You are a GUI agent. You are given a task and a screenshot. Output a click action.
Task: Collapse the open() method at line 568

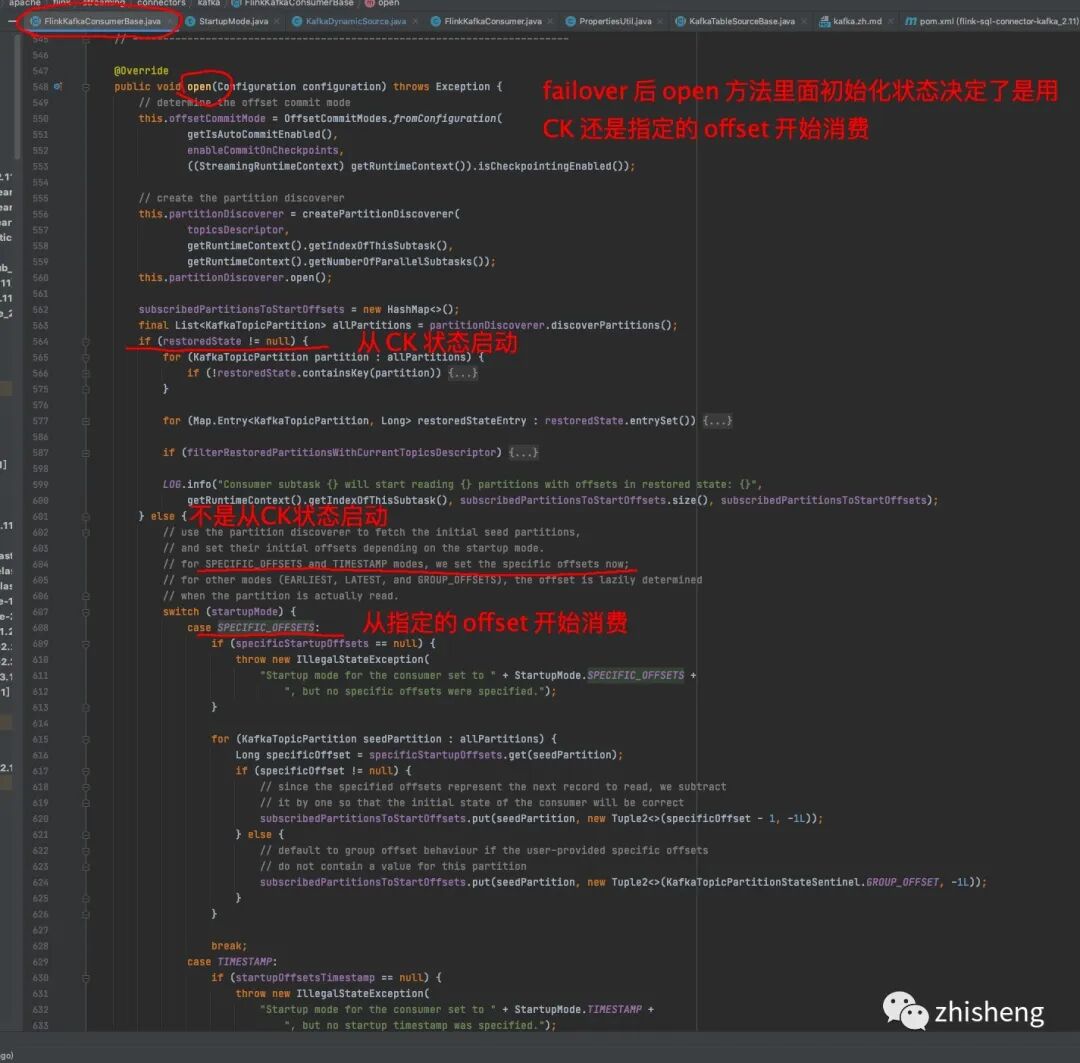pos(86,87)
